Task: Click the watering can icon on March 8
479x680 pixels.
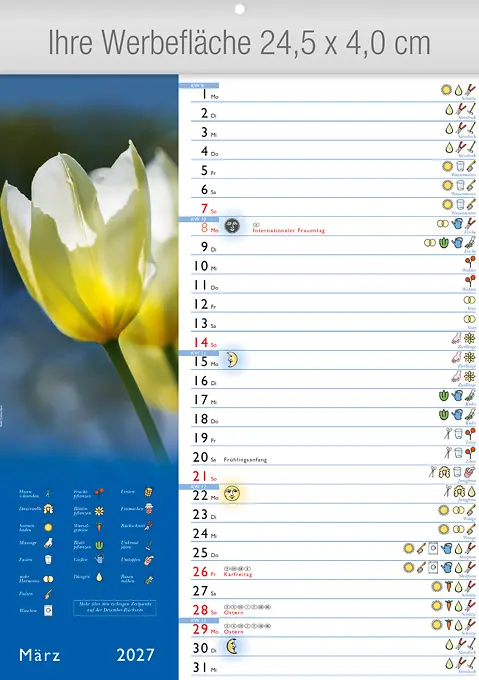Action: tap(457, 224)
